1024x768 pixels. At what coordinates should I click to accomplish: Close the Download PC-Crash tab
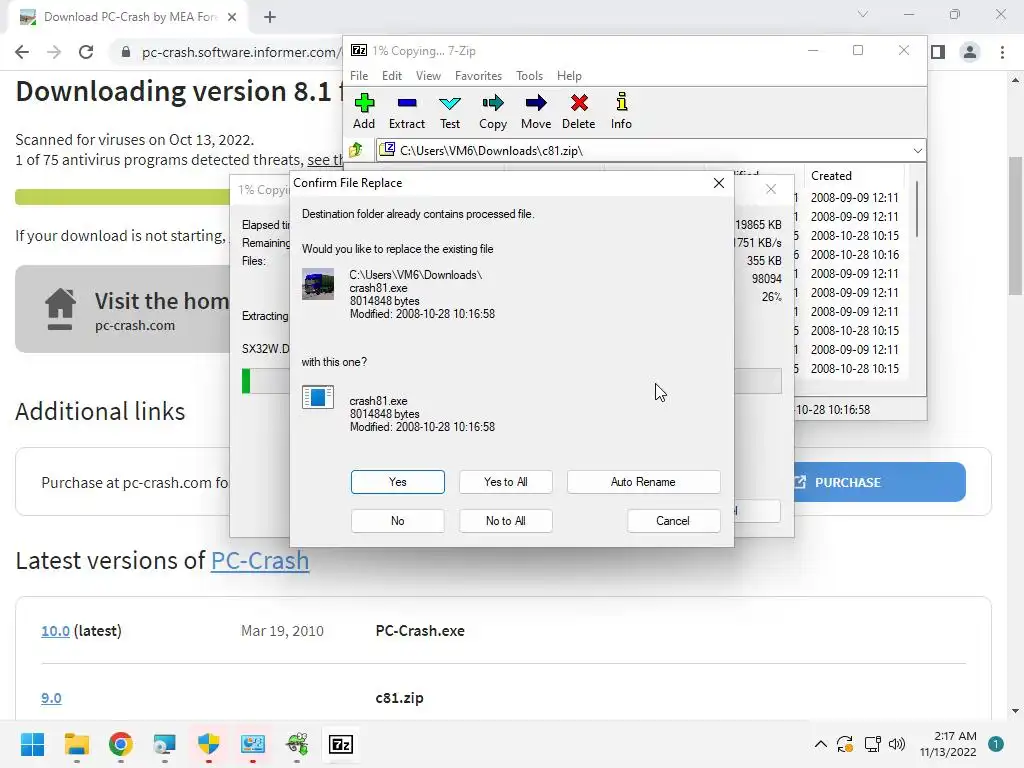(x=232, y=17)
